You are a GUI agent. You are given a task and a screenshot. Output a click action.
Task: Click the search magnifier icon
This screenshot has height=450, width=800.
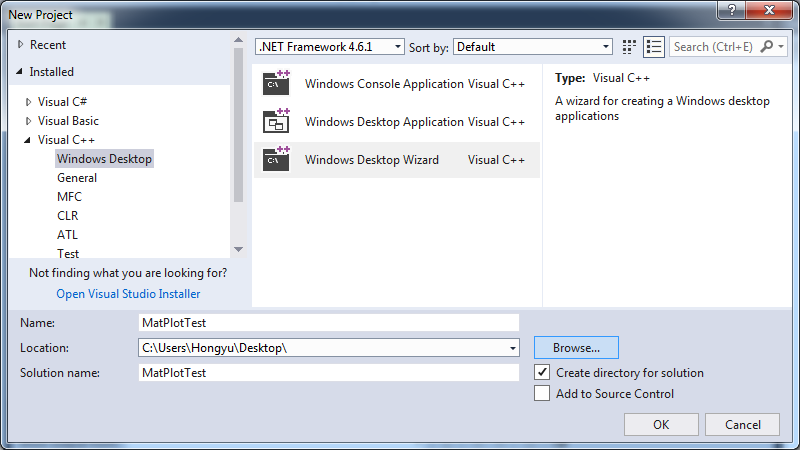point(768,47)
